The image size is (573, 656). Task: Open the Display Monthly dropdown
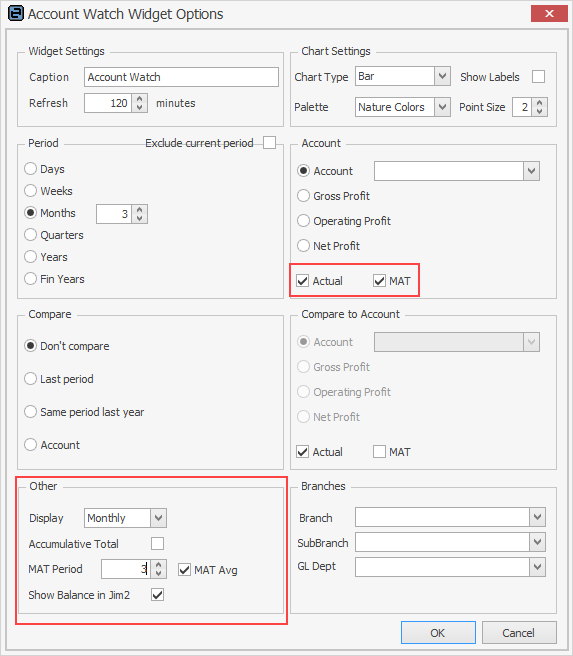pyautogui.click(x=159, y=518)
